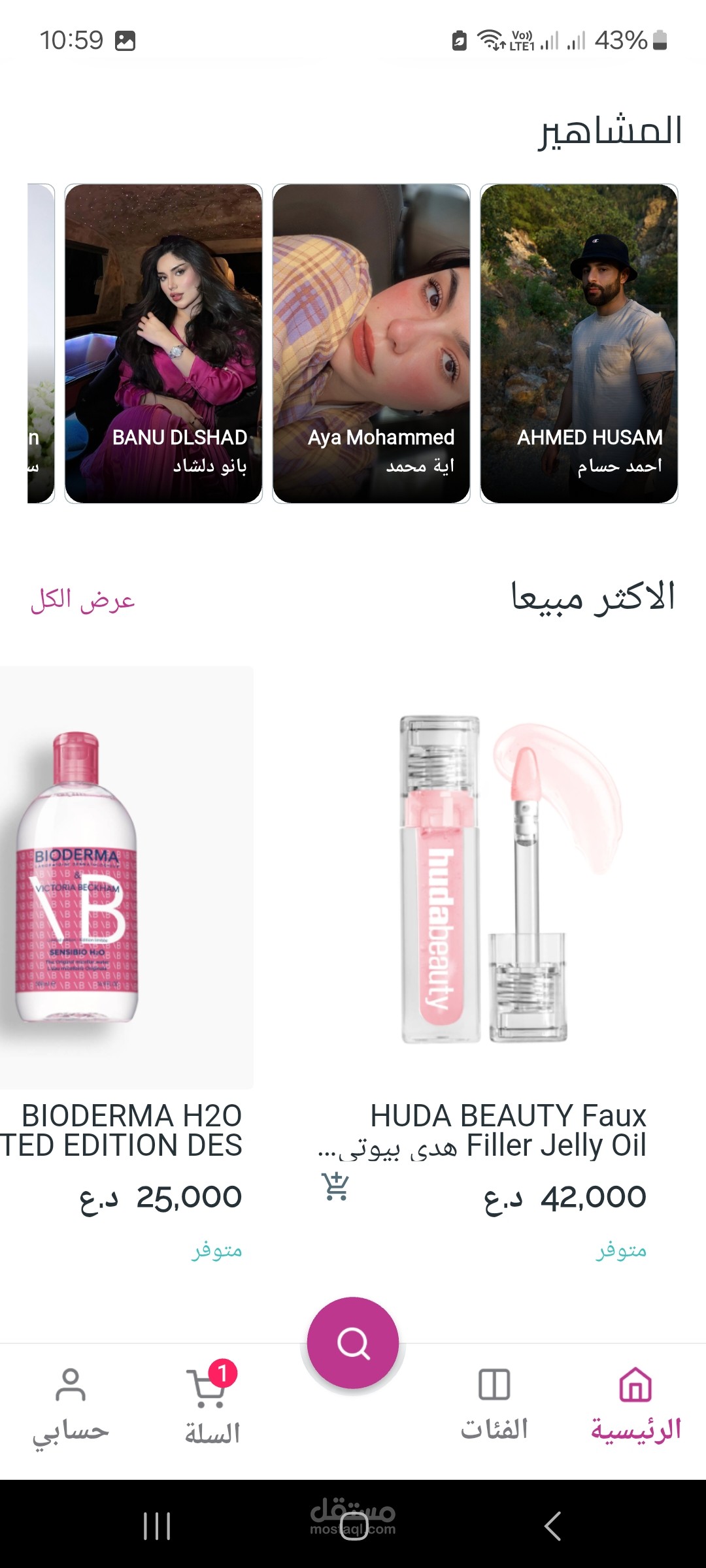Open the partially visible celebrity card at left
The height and width of the screenshot is (1568, 706).
41,344
